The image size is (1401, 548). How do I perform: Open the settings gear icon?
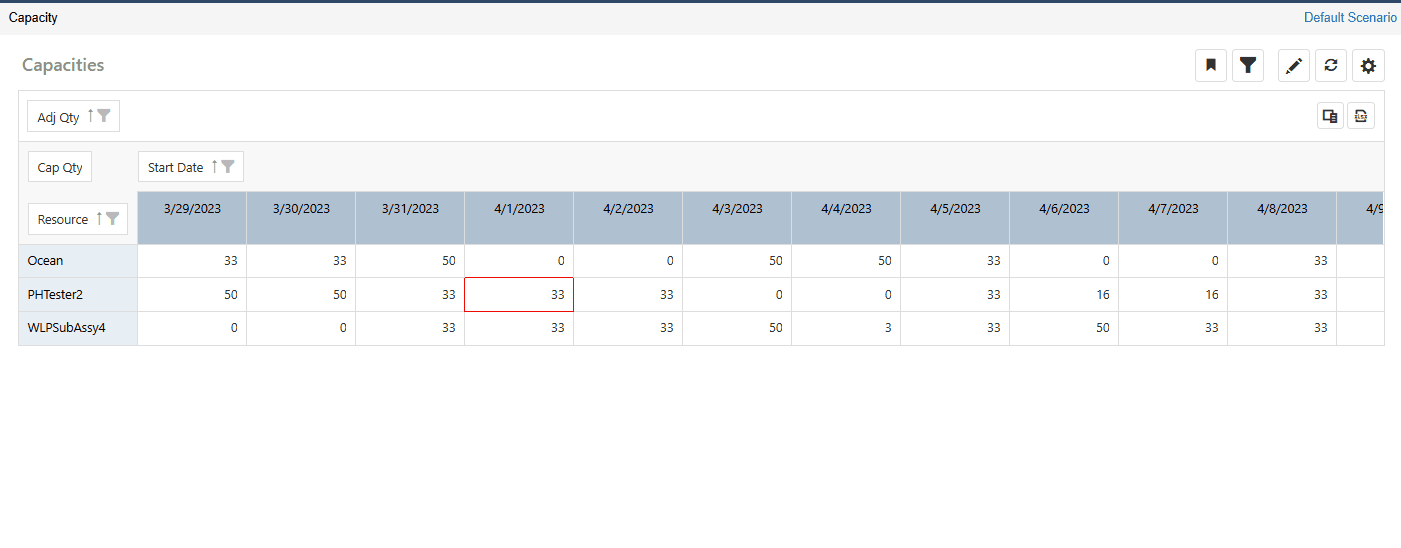[1368, 66]
